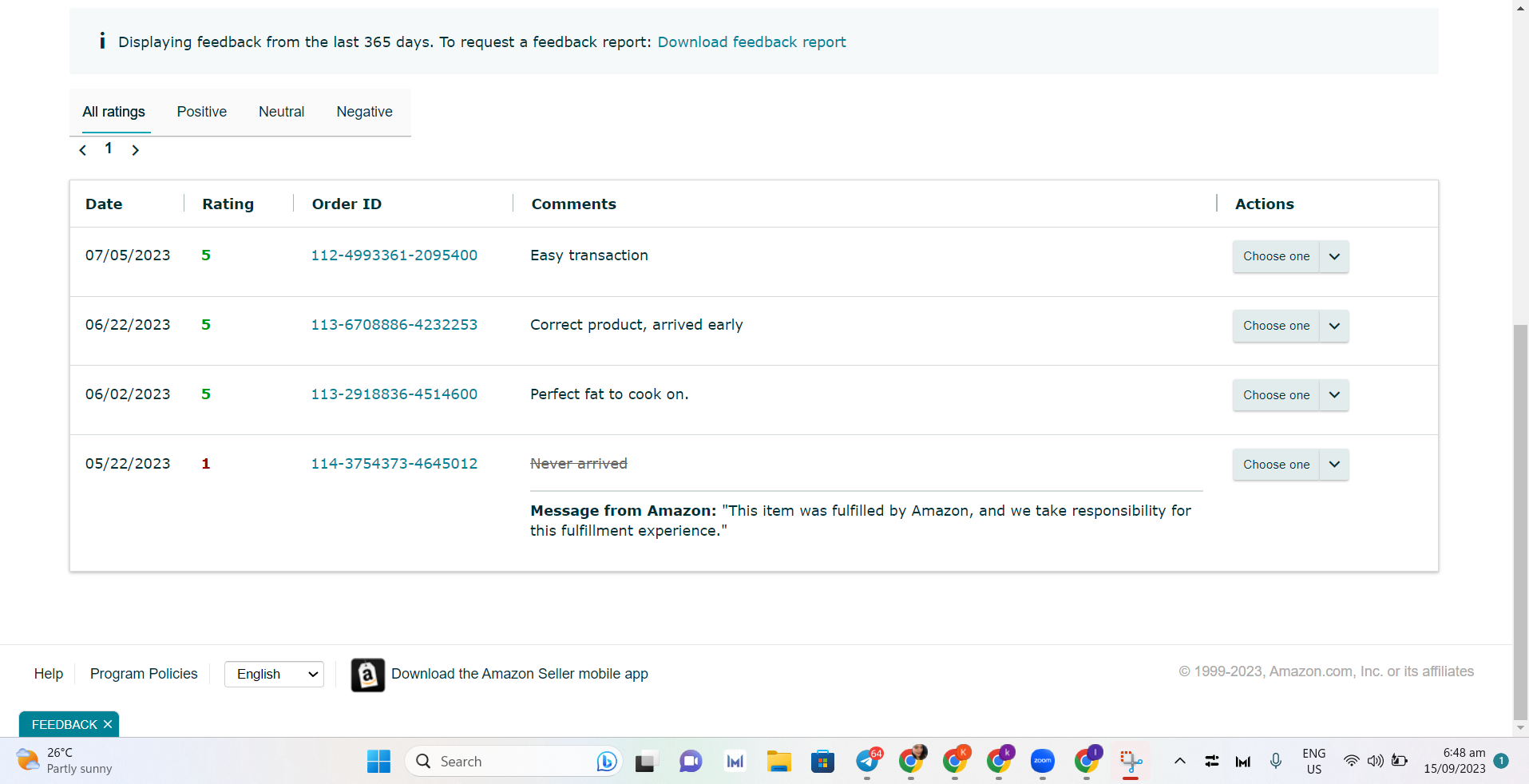Open the clock showing 6:48 am
The height and width of the screenshot is (784, 1529).
point(1455,761)
